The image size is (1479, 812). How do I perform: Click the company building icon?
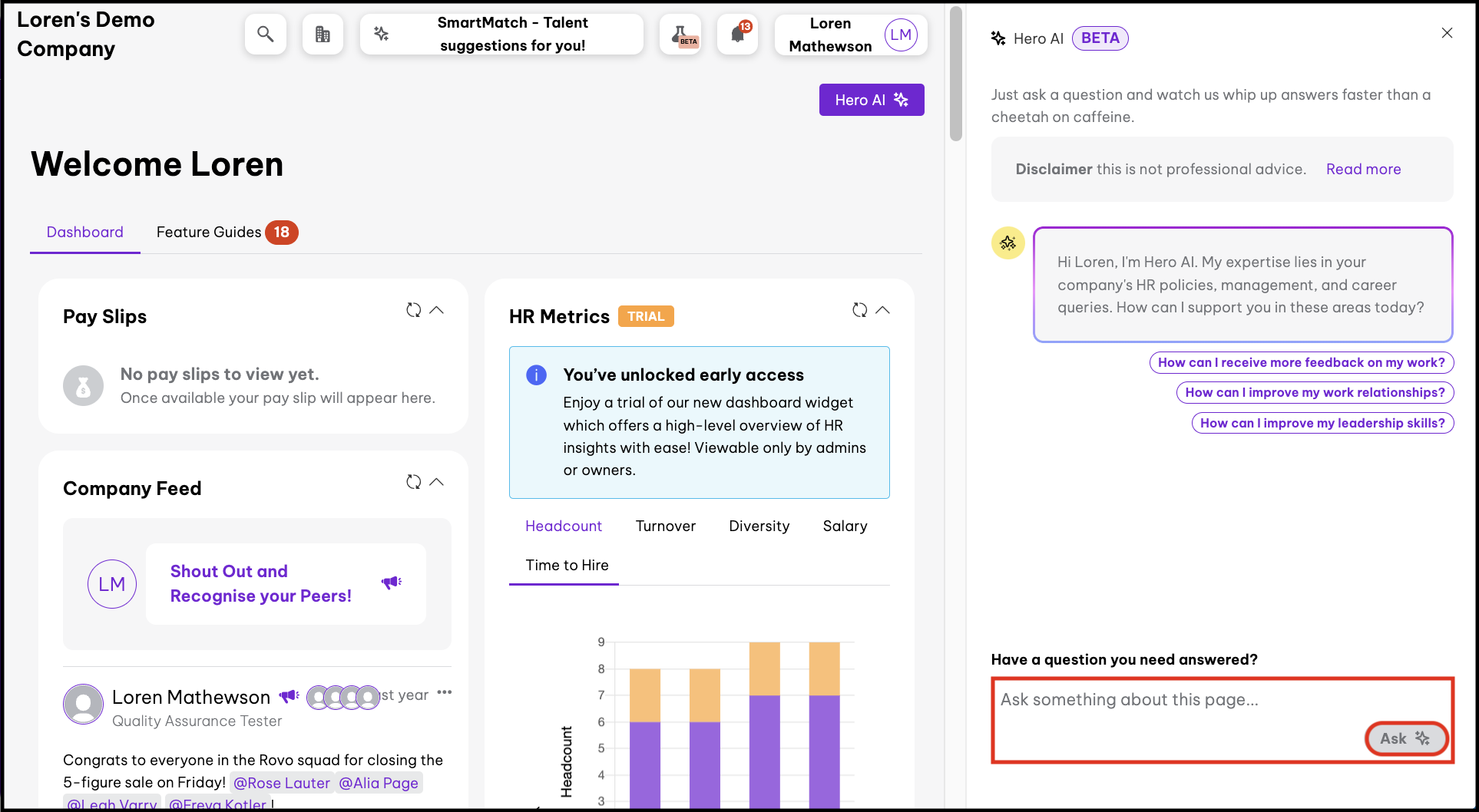pyautogui.click(x=323, y=35)
